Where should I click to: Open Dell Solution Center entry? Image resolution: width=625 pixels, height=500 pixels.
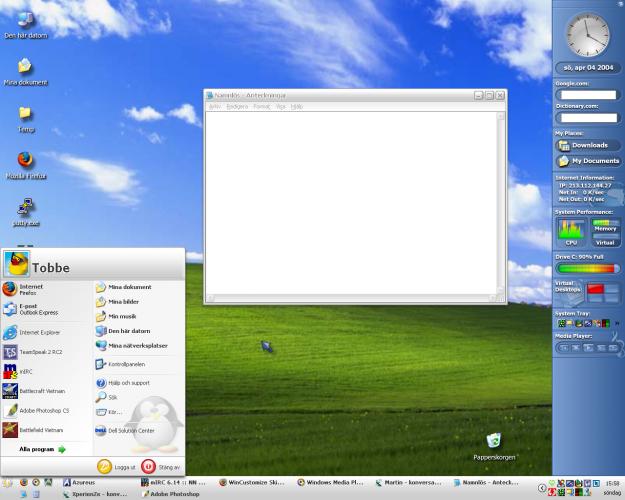coord(130,430)
